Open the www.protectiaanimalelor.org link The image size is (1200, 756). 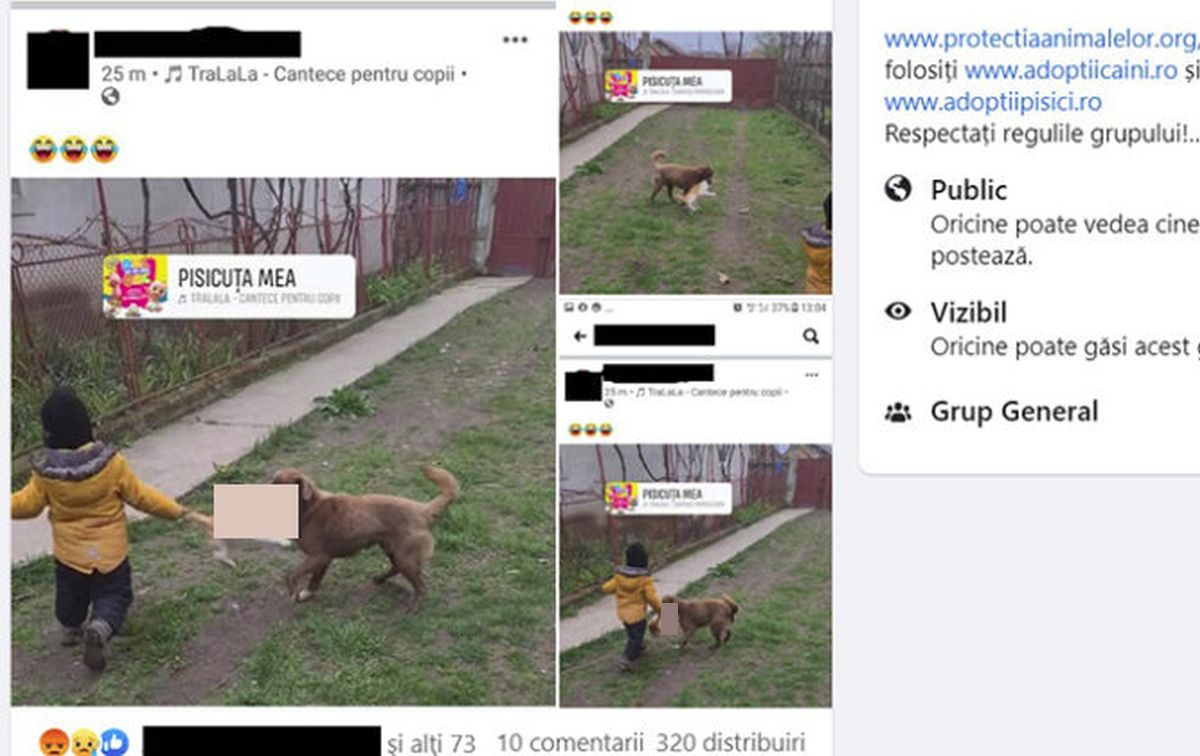(x=1041, y=39)
